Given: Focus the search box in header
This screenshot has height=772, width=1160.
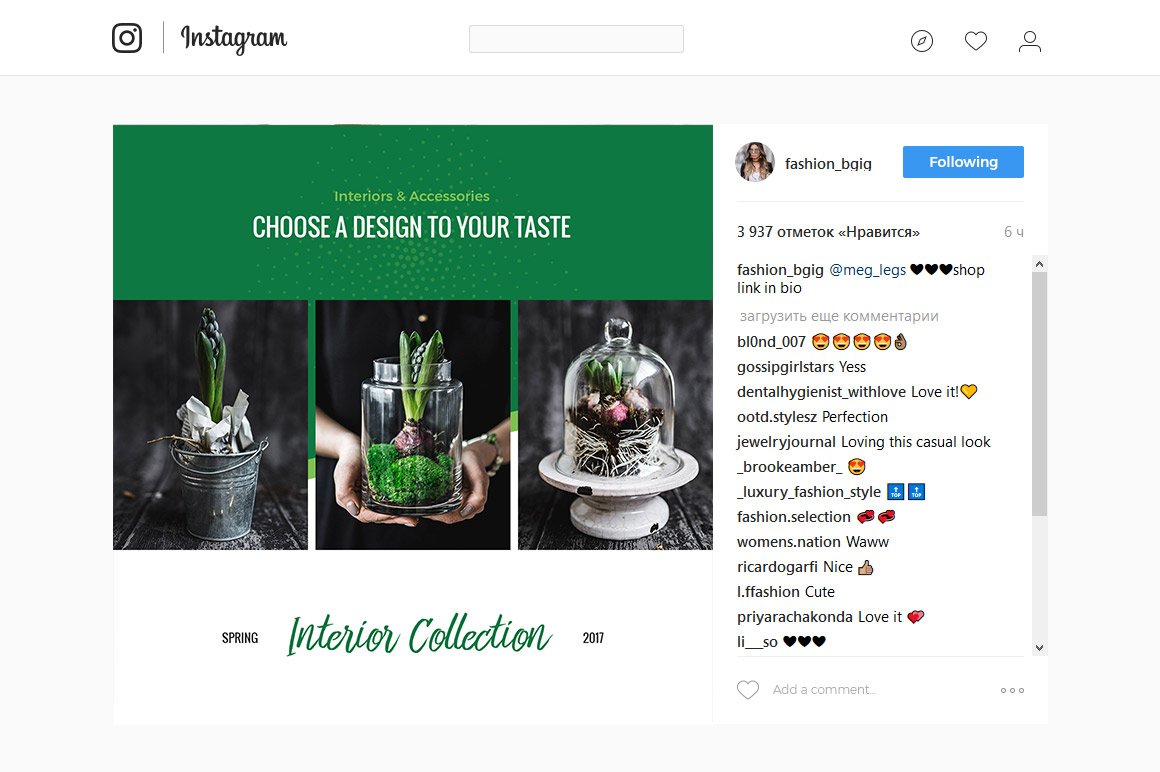Looking at the screenshot, I should pyautogui.click(x=576, y=39).
